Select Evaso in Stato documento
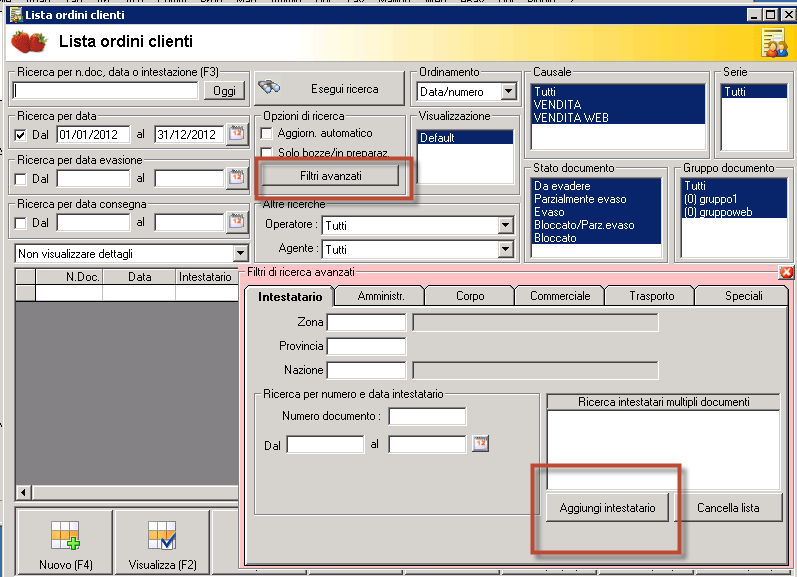The image size is (797, 577). click(596, 212)
